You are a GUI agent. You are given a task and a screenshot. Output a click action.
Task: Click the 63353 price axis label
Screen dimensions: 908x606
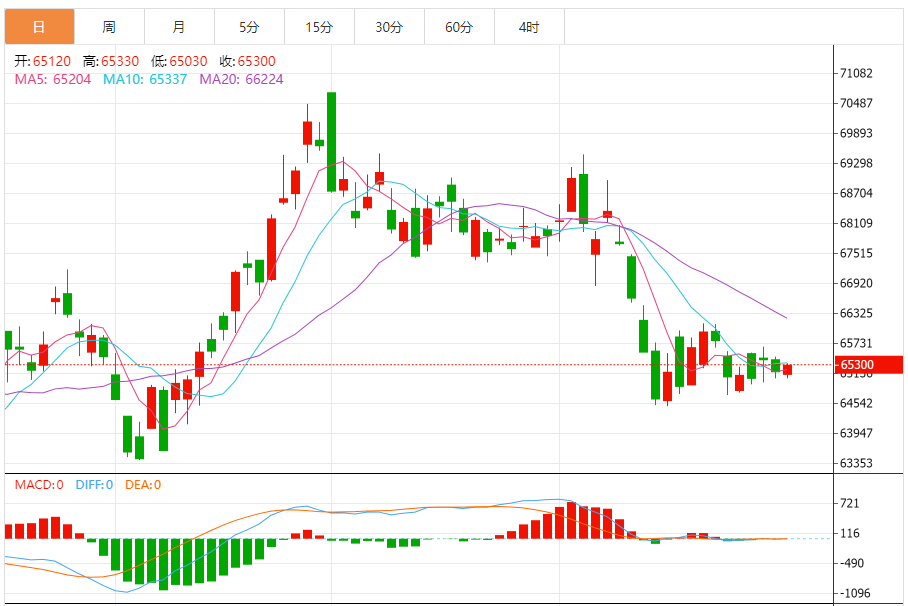tap(856, 463)
